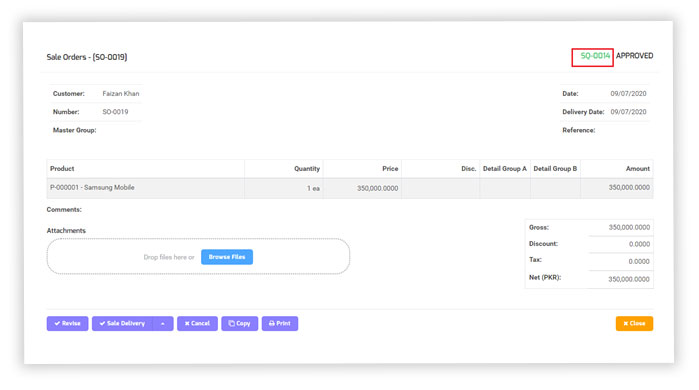Click the Discount total value
The width and height of the screenshot is (699, 390).
639,244
